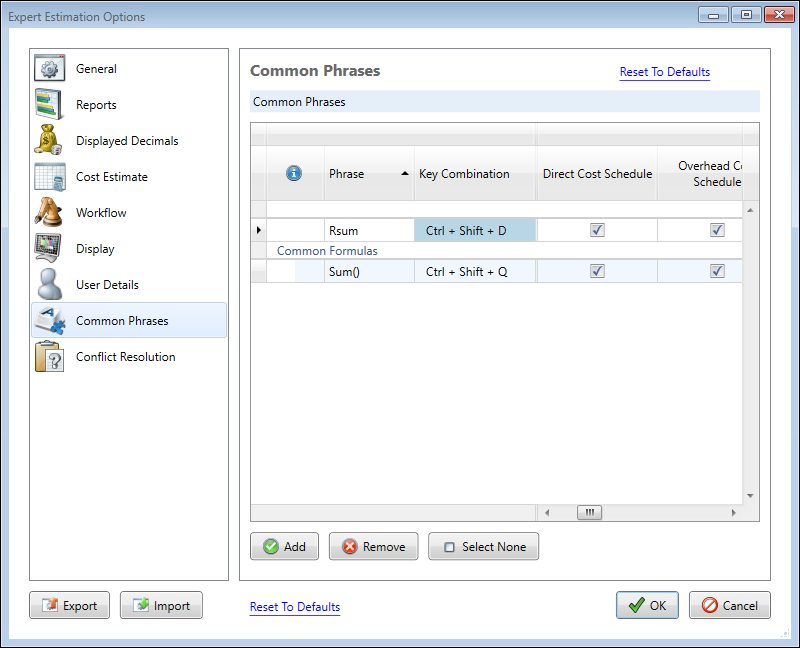Image resolution: width=800 pixels, height=648 pixels.
Task: Uncheck Overhead Cost Schedule for Rsum row
Action: point(717,230)
